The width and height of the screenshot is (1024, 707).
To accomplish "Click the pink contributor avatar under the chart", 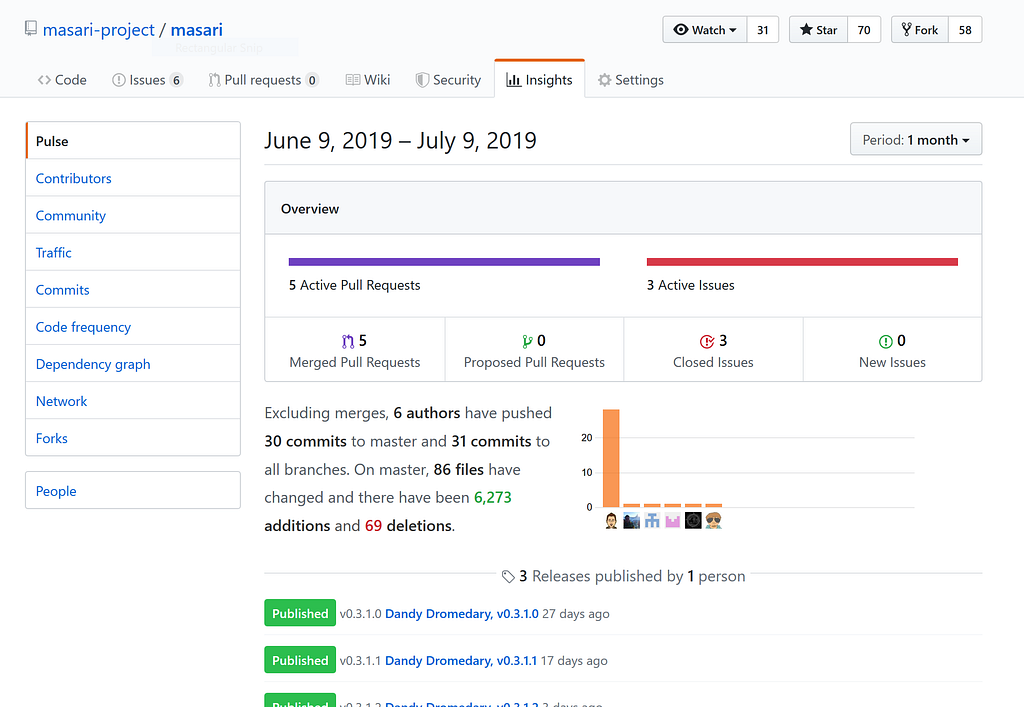I will [673, 520].
